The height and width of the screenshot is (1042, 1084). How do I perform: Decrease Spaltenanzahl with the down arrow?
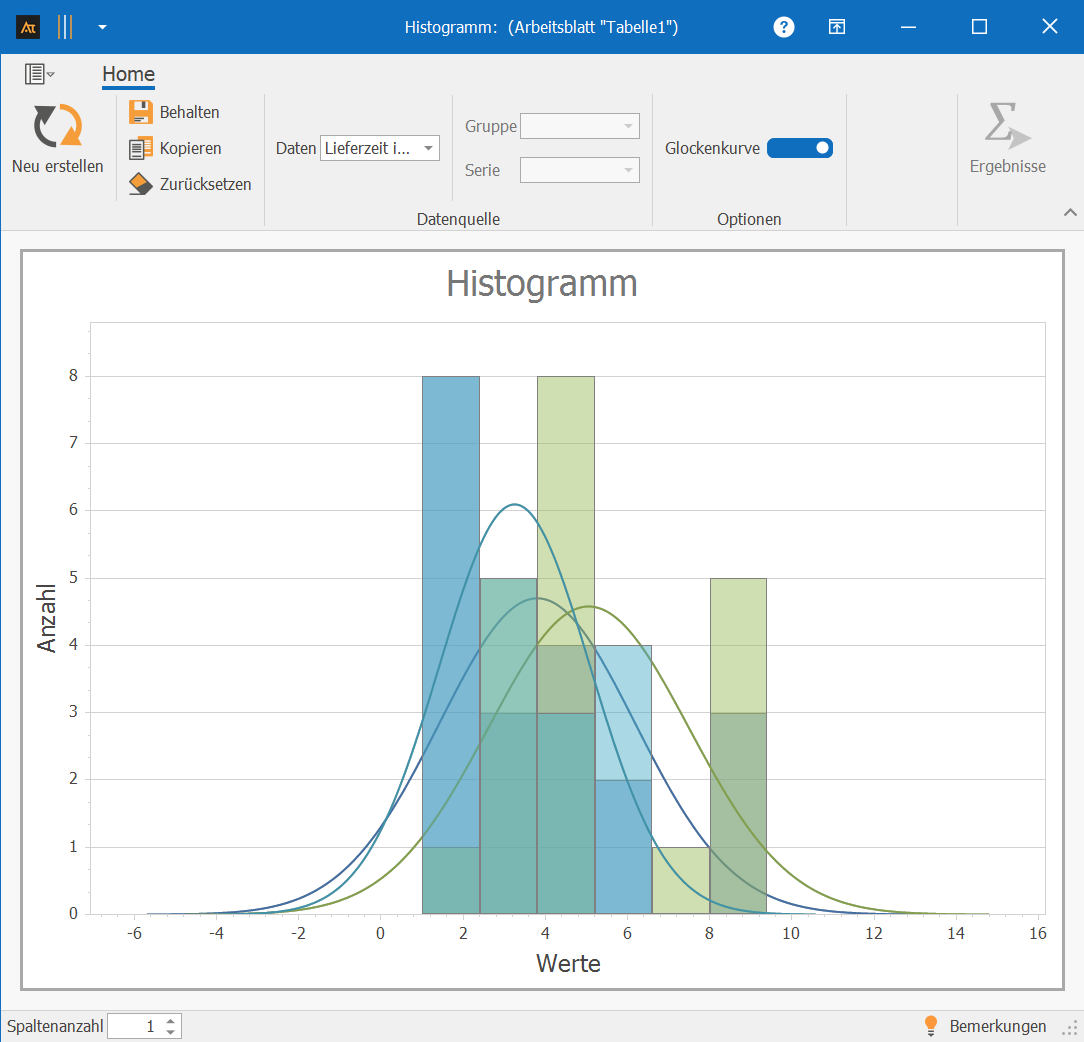pyautogui.click(x=171, y=1032)
